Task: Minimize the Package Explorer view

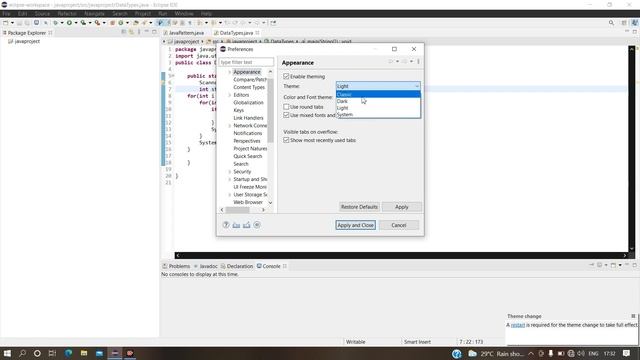Action: click(147, 32)
